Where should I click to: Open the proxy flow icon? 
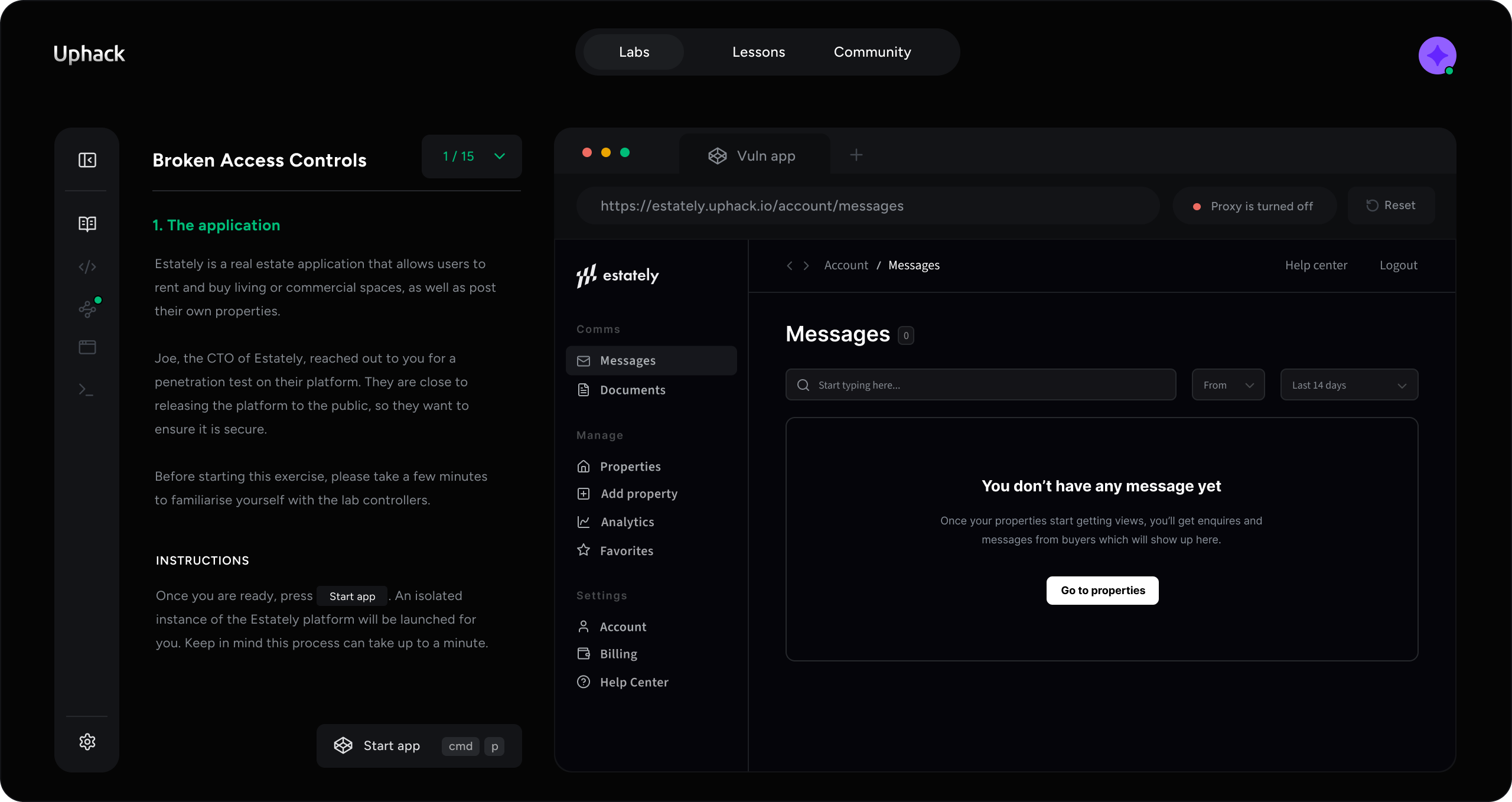87,309
